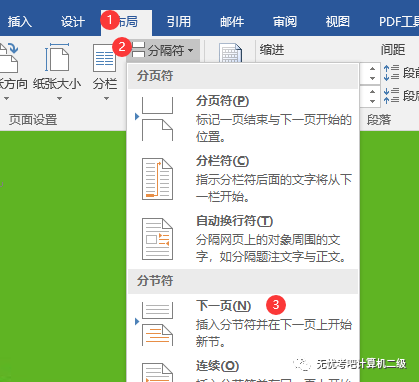The image size is (419, 382).
Task: Click the 段前 spacing before icon
Action: (391, 73)
